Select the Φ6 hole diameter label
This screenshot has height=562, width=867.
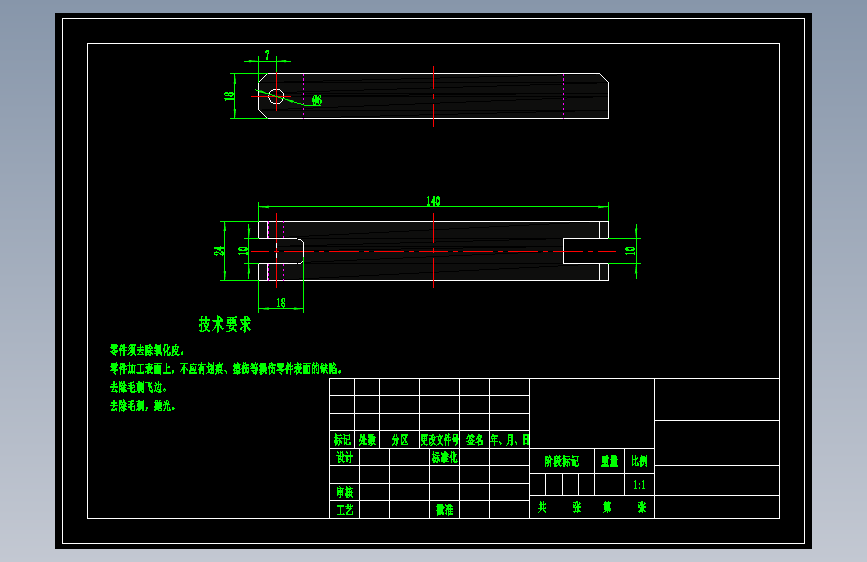(316, 100)
